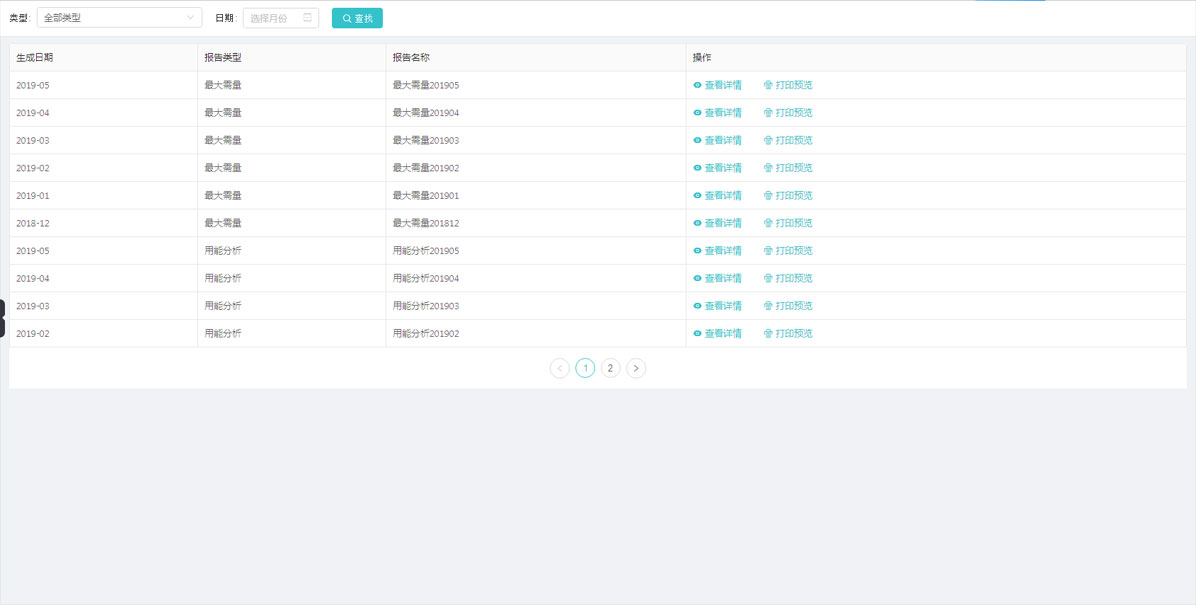Click eye icon for 最大需量201903 row
The image size is (1196, 605).
(697, 140)
